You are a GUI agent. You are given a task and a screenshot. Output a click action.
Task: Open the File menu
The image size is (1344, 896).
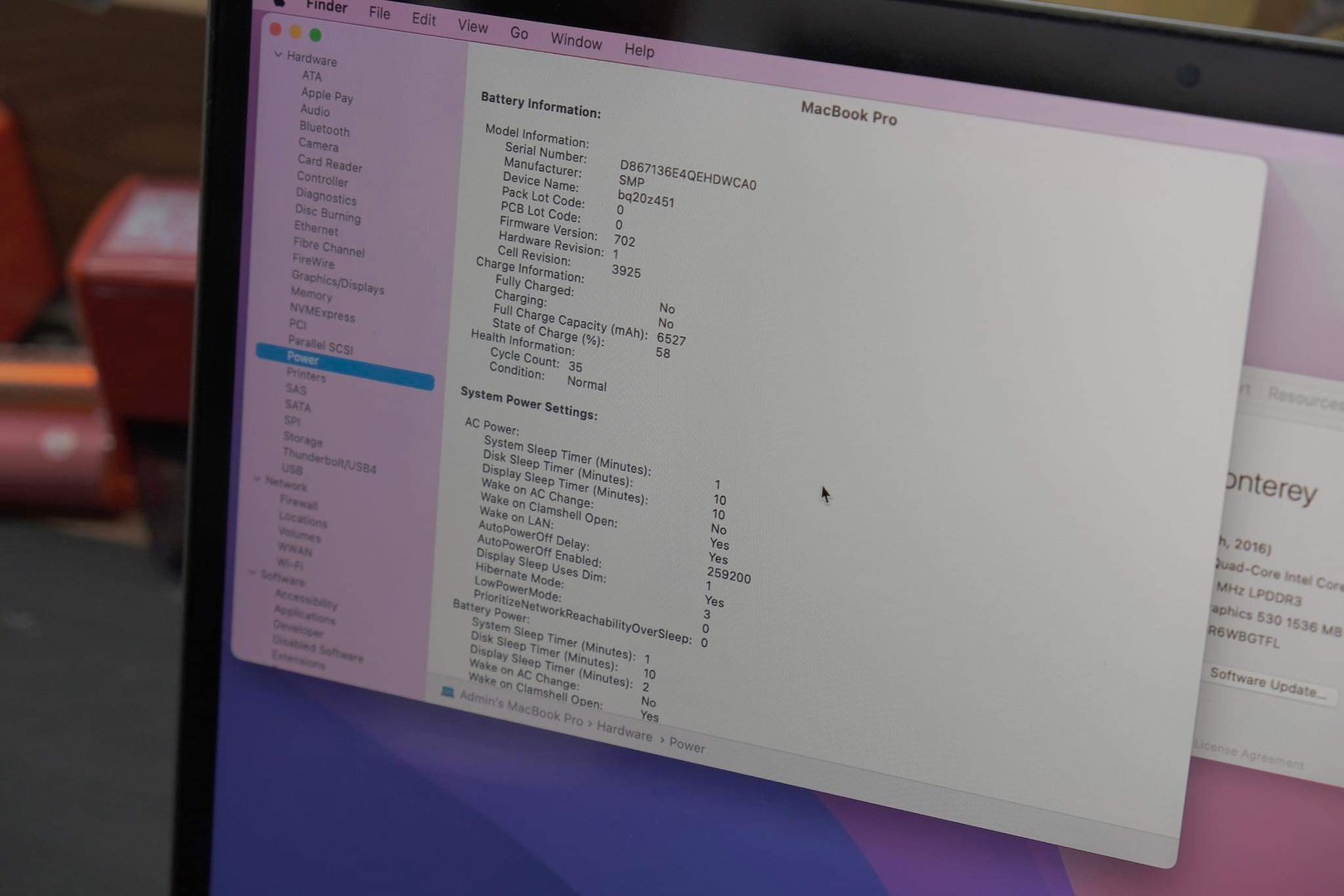pos(379,13)
